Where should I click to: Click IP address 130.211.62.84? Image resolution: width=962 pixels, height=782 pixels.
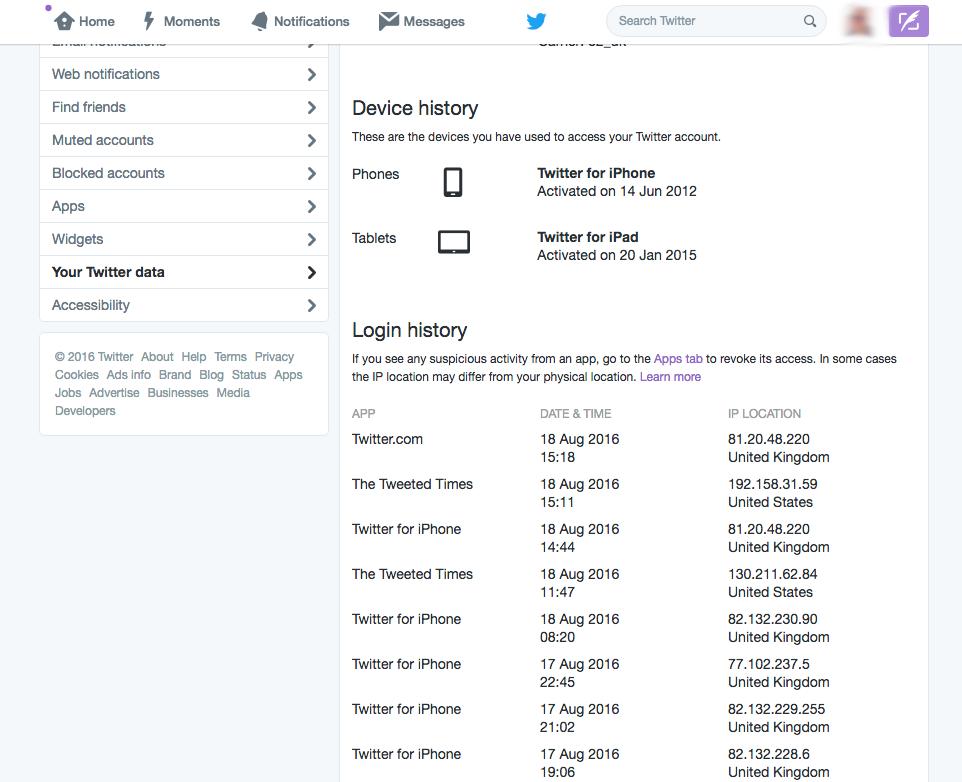(772, 574)
